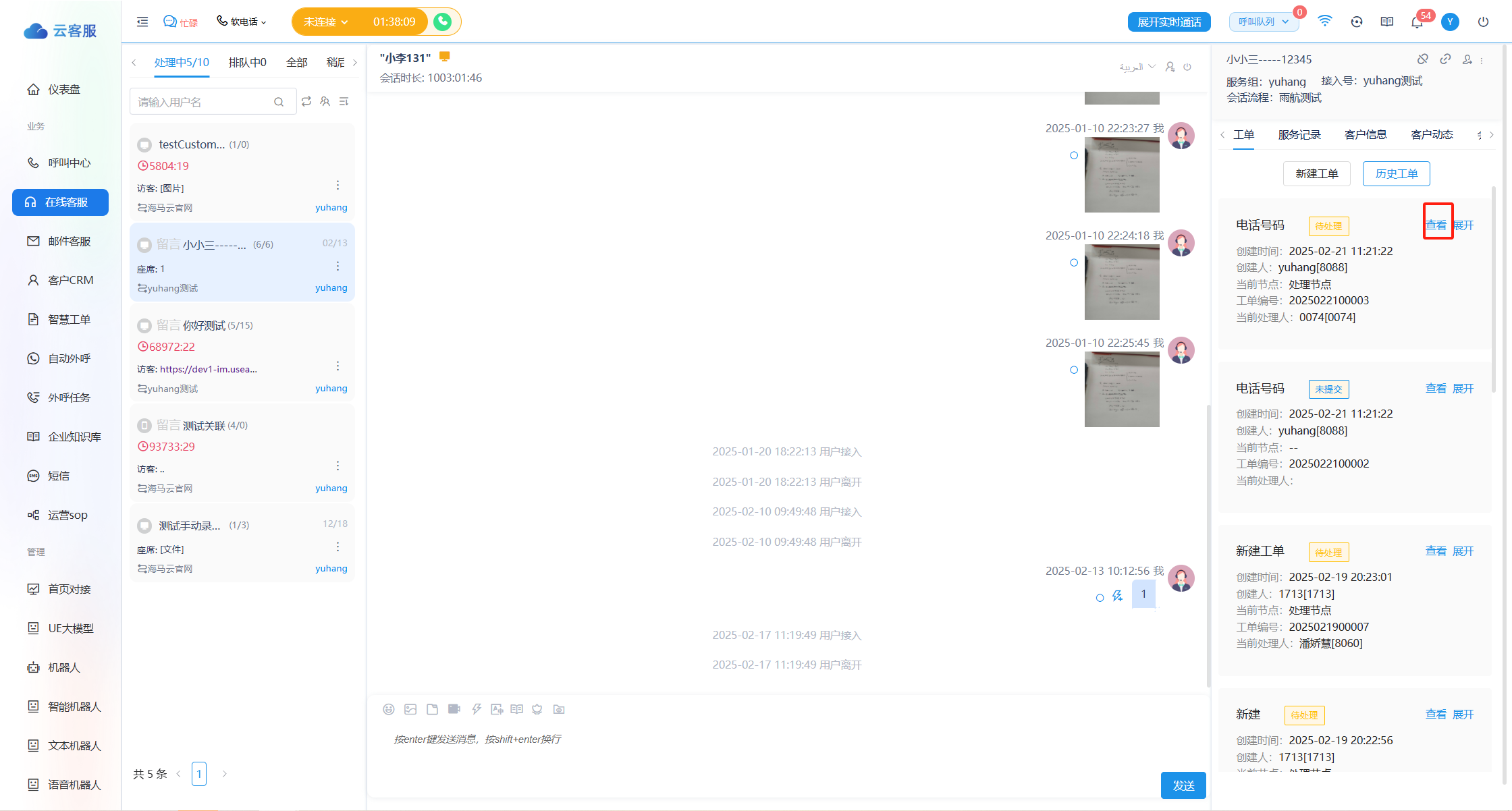Click 查看 on the 新建工单 ticket
1512x811 pixels.
[x=1436, y=551]
